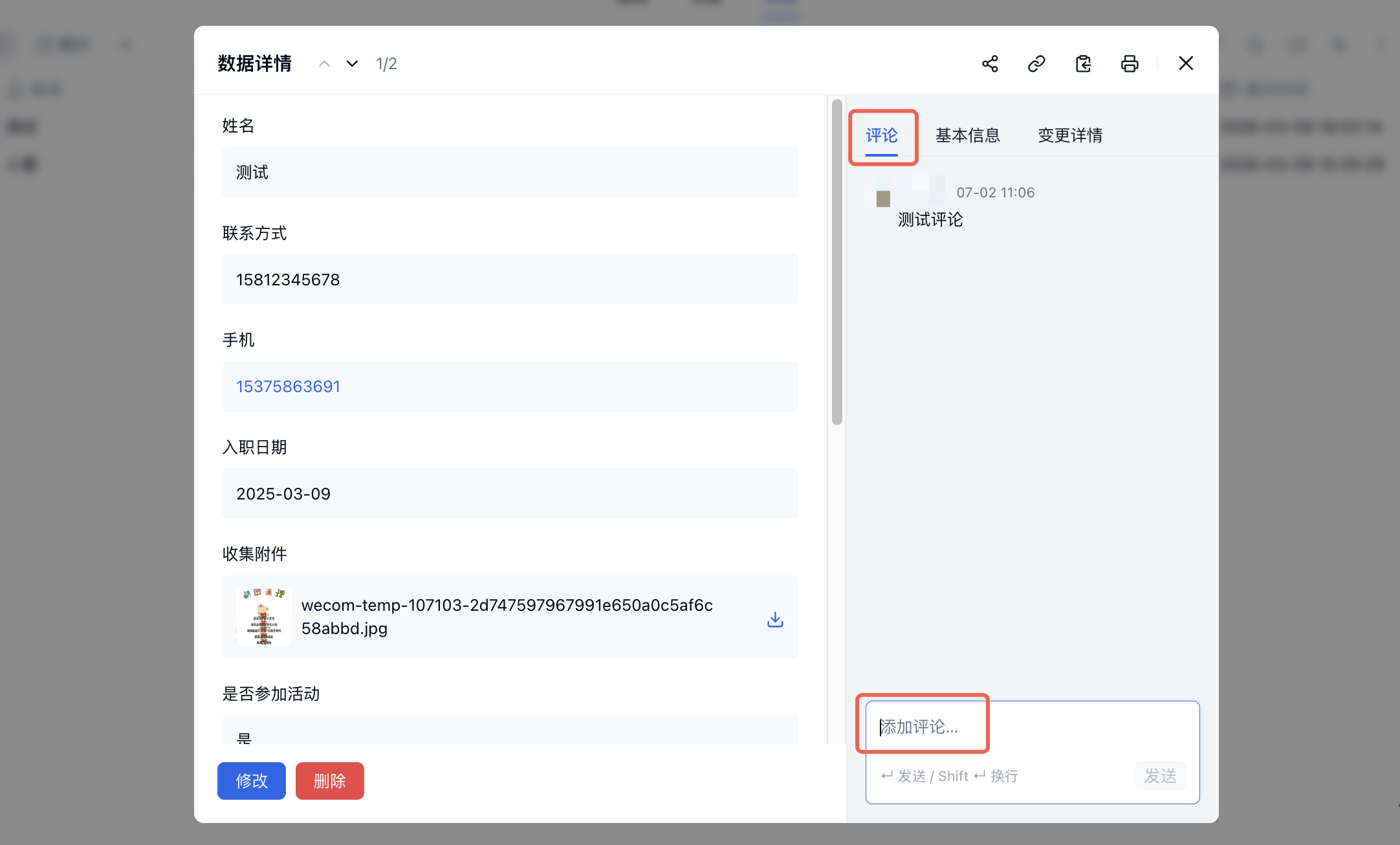Viewport: 1400px width, 845px height.
Task: Open the attachment image thumbnail
Action: [263, 617]
